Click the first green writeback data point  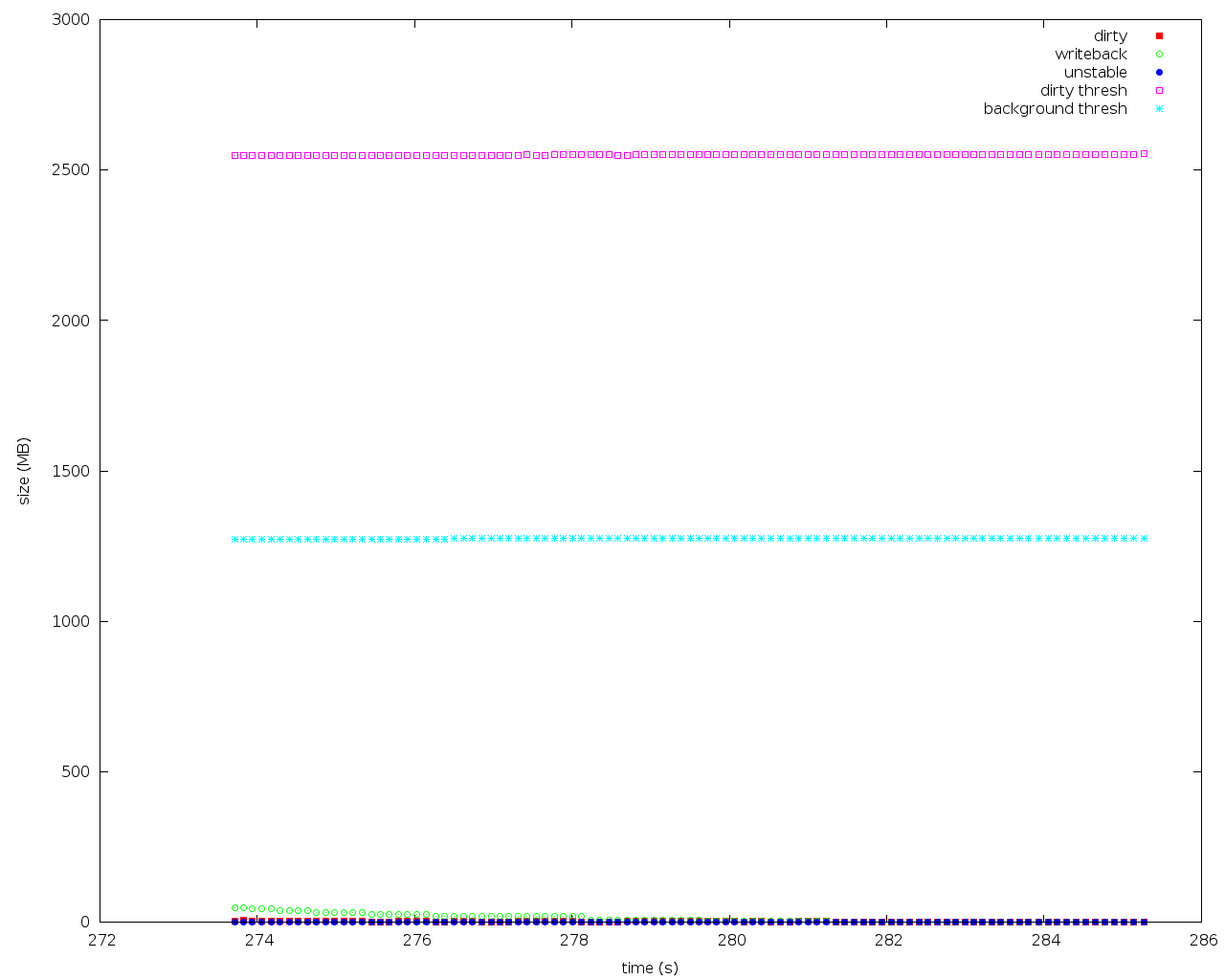(235, 907)
